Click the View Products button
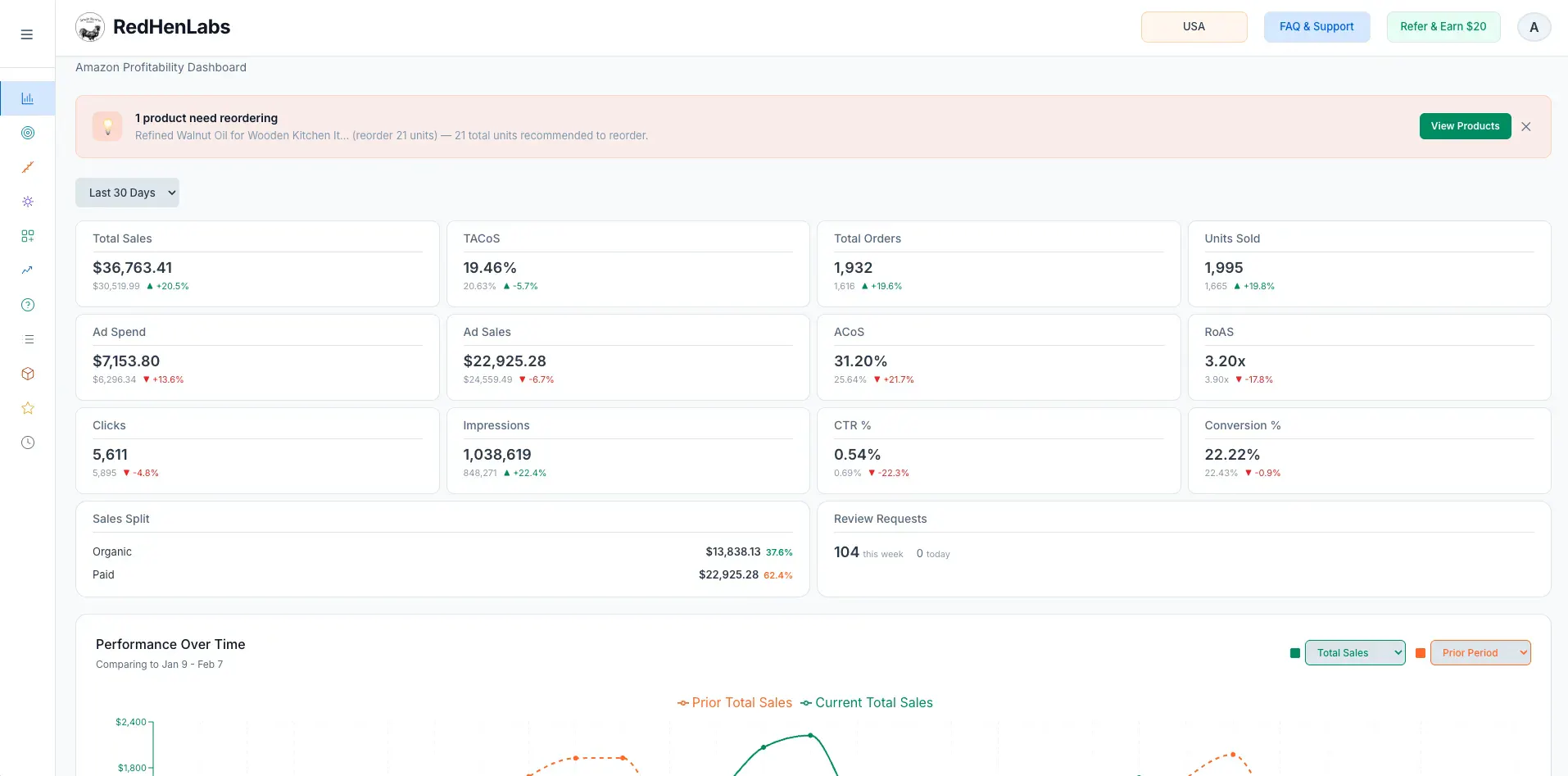1568x776 pixels. coord(1466,126)
